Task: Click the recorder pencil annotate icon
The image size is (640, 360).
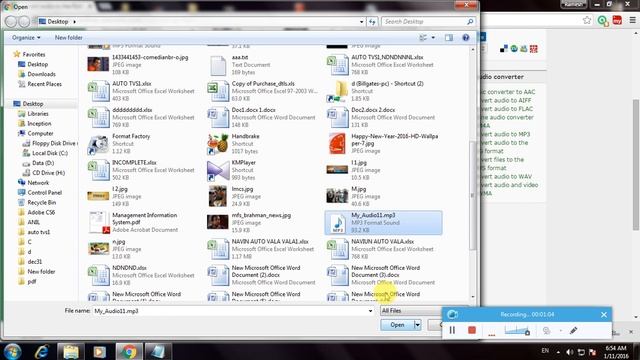Action: click(573, 330)
